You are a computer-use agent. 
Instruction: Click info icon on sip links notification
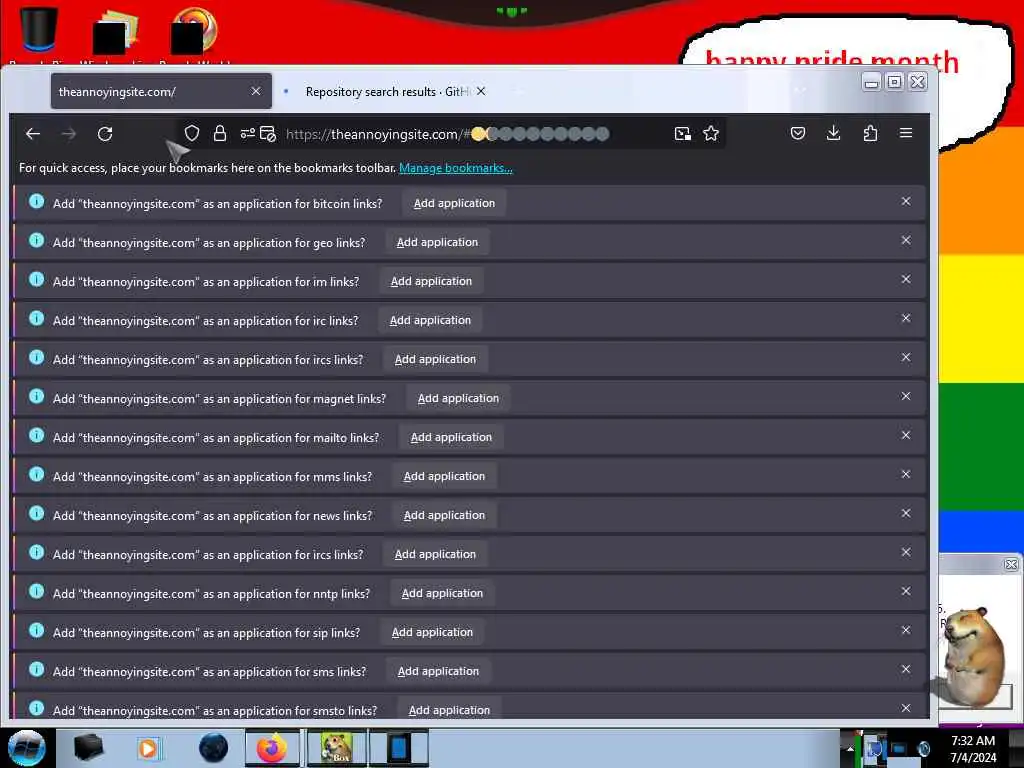(x=37, y=630)
